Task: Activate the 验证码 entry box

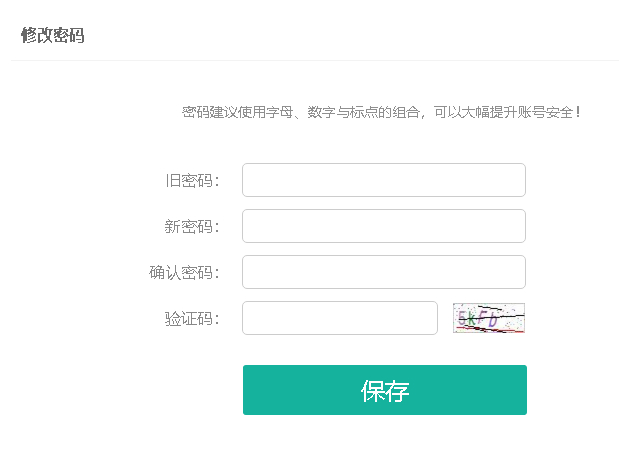Action: point(340,318)
